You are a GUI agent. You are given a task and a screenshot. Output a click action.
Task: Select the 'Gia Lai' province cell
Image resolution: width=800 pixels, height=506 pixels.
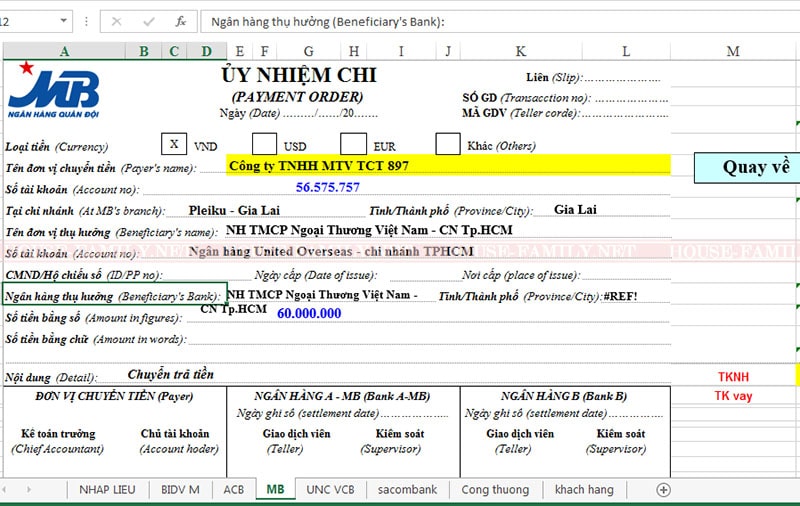point(575,210)
